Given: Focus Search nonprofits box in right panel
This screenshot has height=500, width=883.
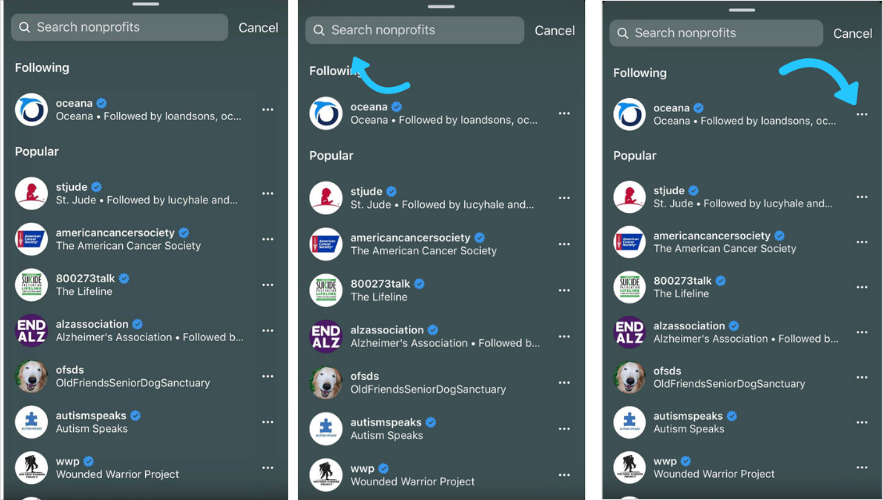Looking at the screenshot, I should tap(716, 33).
